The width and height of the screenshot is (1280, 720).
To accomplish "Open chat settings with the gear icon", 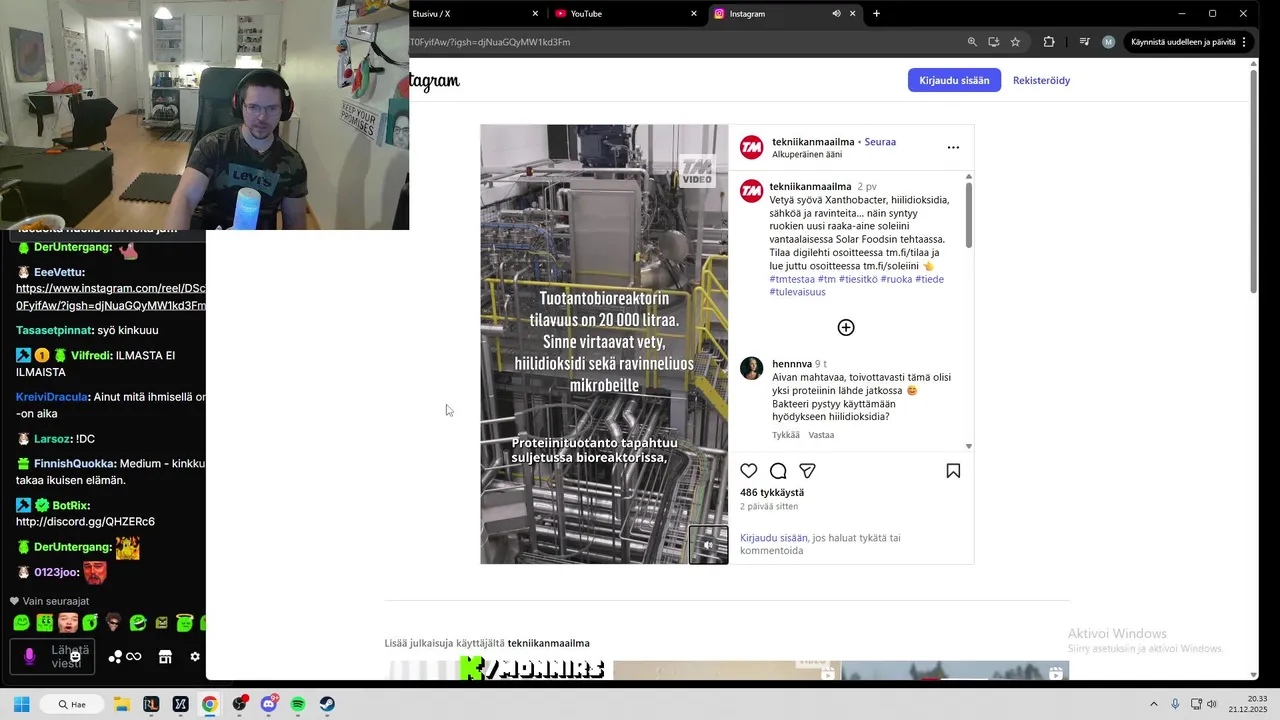I will point(195,657).
